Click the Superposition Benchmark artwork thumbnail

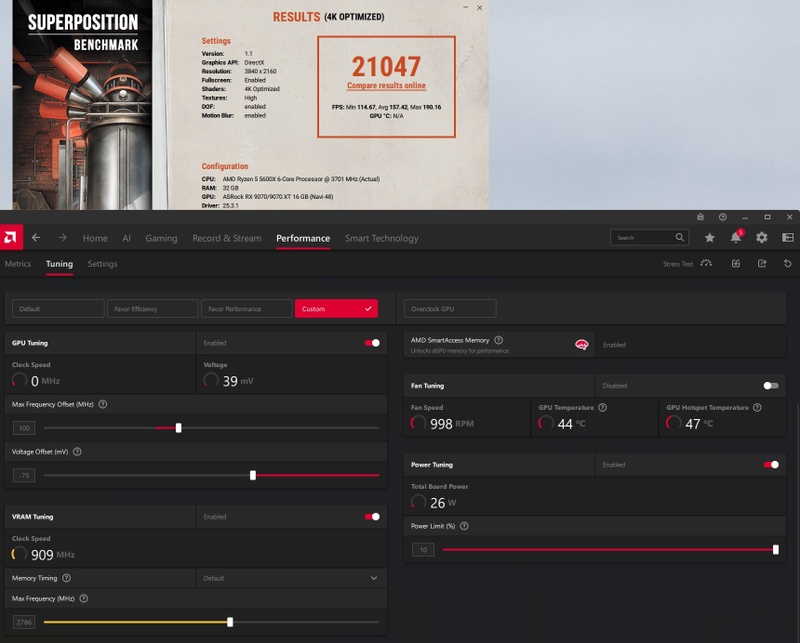tap(82, 105)
